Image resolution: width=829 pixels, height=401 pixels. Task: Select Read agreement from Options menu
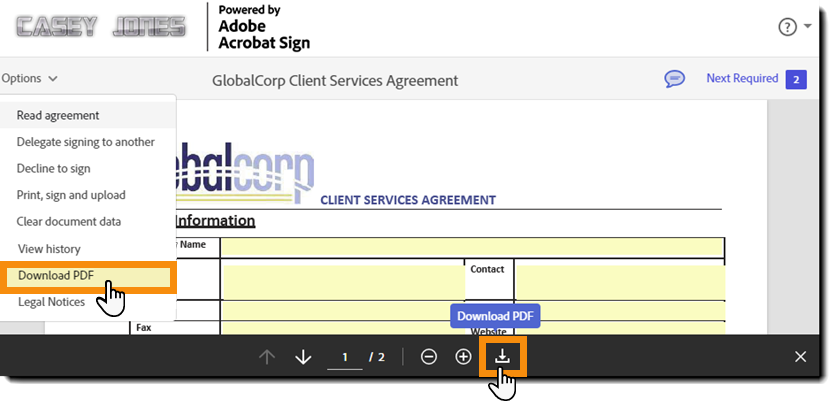click(58, 115)
